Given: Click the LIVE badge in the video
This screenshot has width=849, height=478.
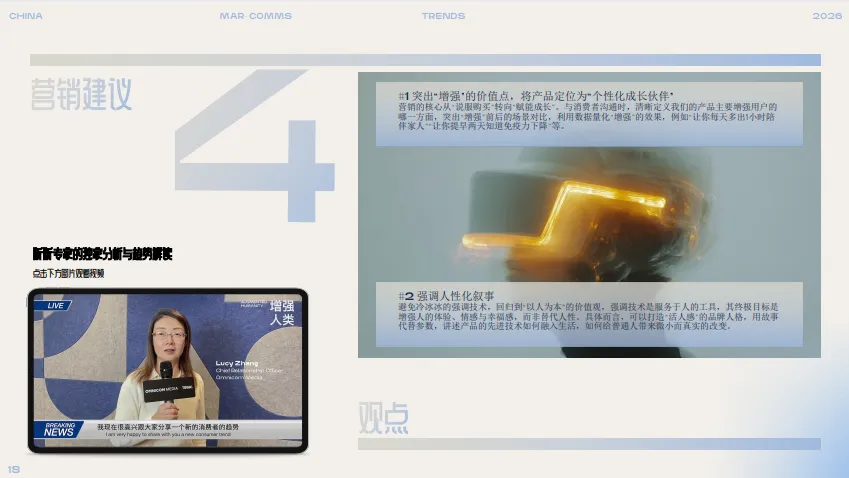Looking at the screenshot, I should (x=53, y=305).
